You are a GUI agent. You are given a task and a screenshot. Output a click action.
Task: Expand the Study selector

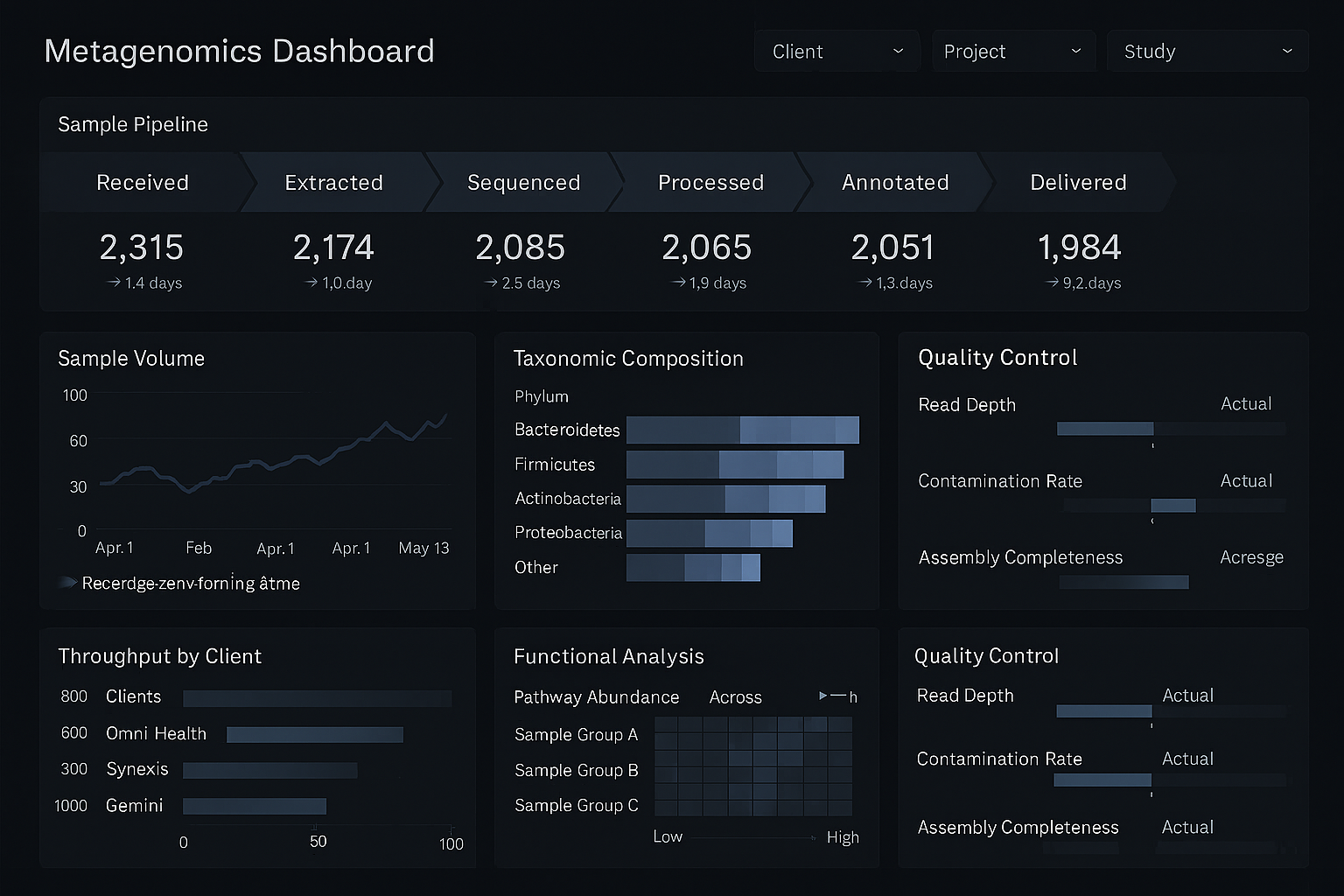pyautogui.click(x=1207, y=51)
